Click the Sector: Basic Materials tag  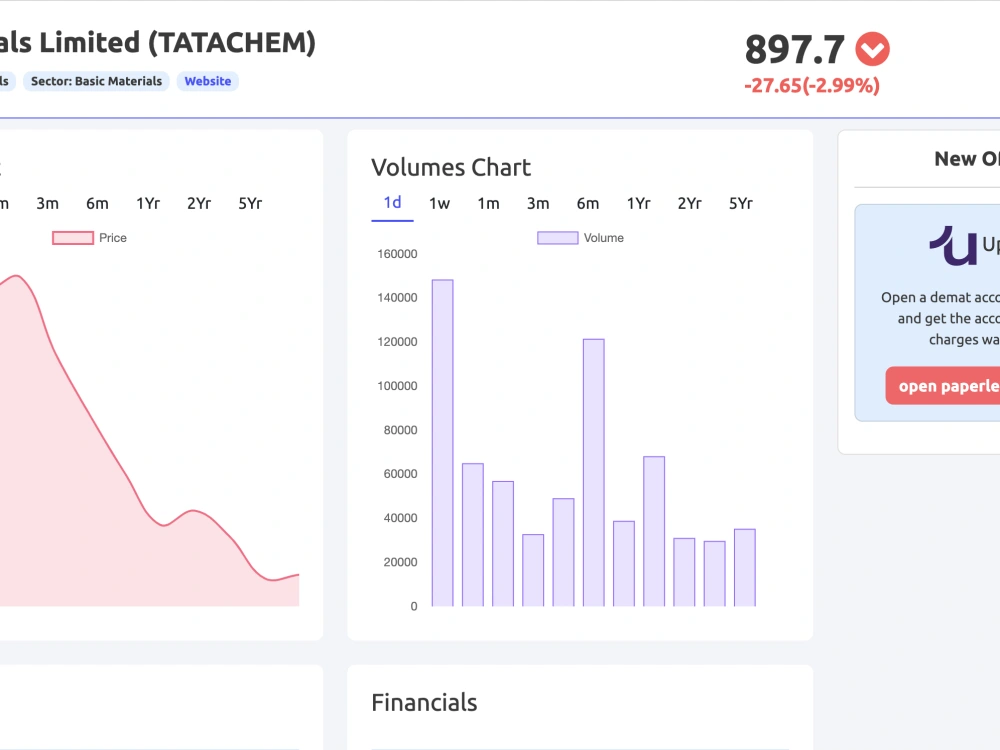click(x=96, y=81)
